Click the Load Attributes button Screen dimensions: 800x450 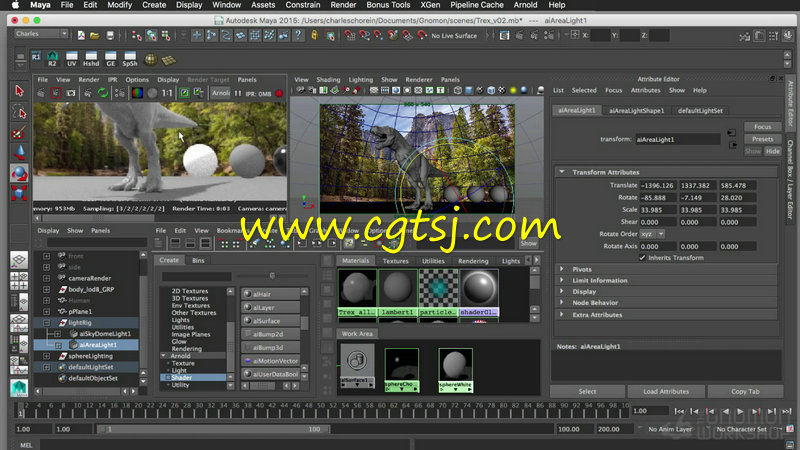coord(666,391)
